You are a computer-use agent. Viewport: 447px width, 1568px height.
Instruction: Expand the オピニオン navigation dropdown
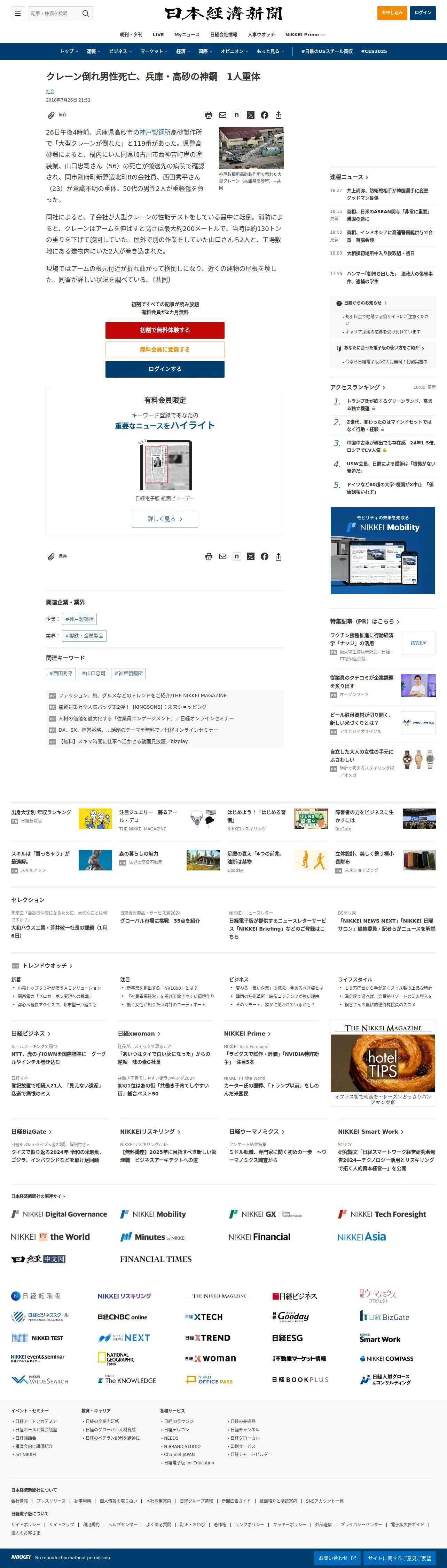coord(234,51)
